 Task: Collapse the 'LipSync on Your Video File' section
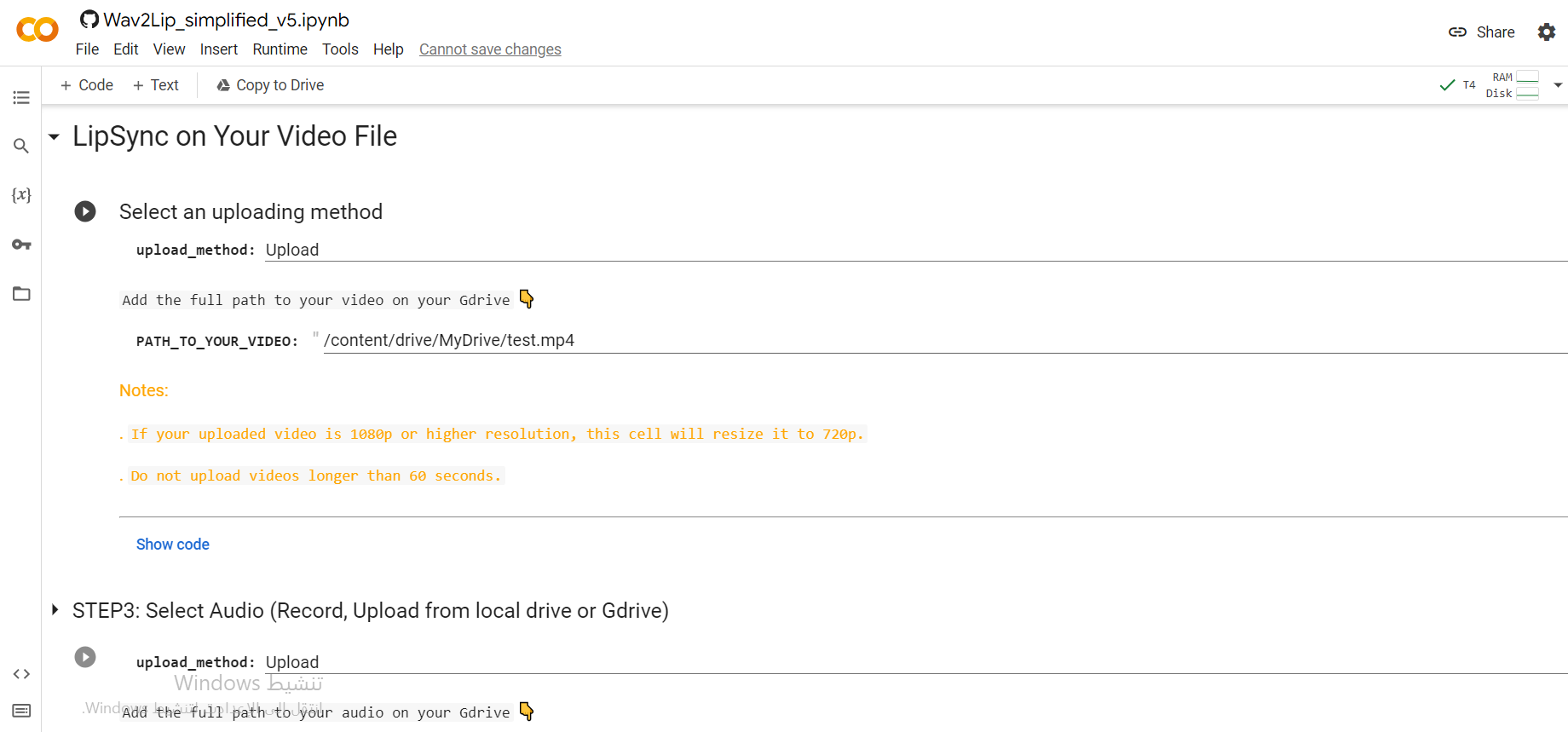[x=55, y=136]
